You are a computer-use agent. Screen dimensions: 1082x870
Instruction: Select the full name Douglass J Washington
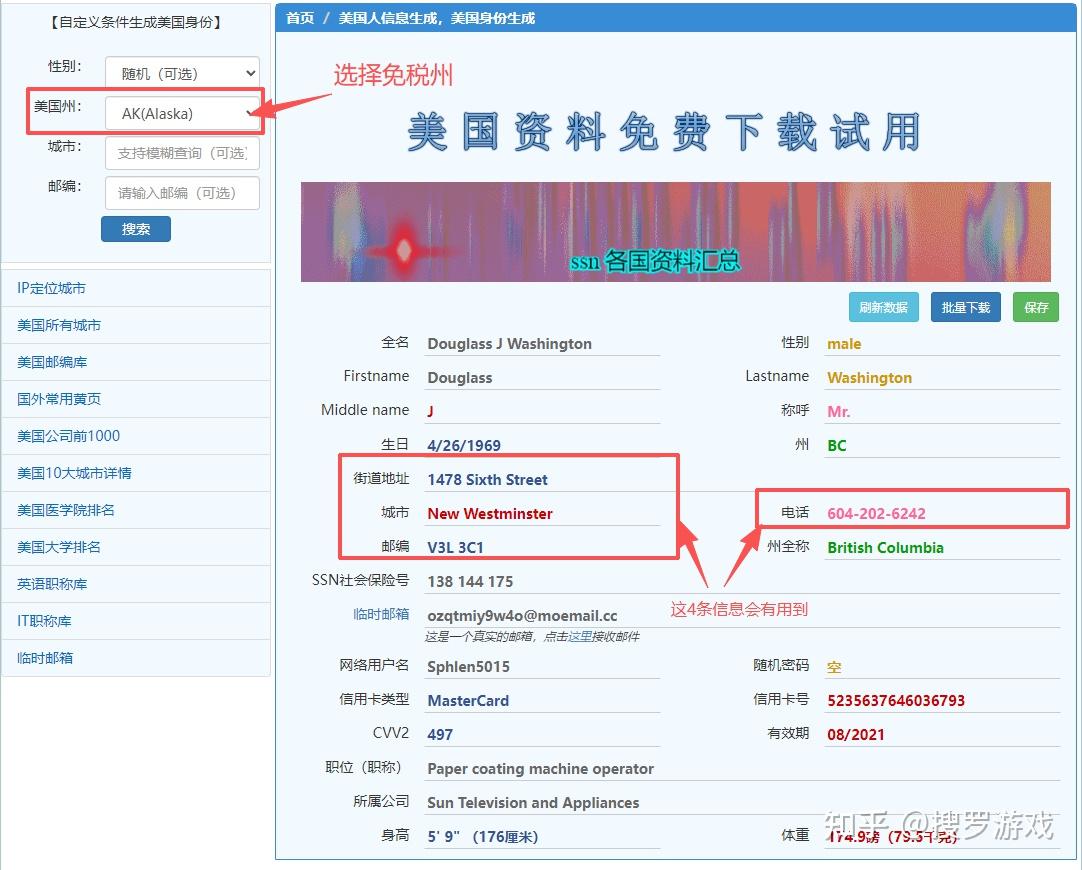tap(509, 344)
